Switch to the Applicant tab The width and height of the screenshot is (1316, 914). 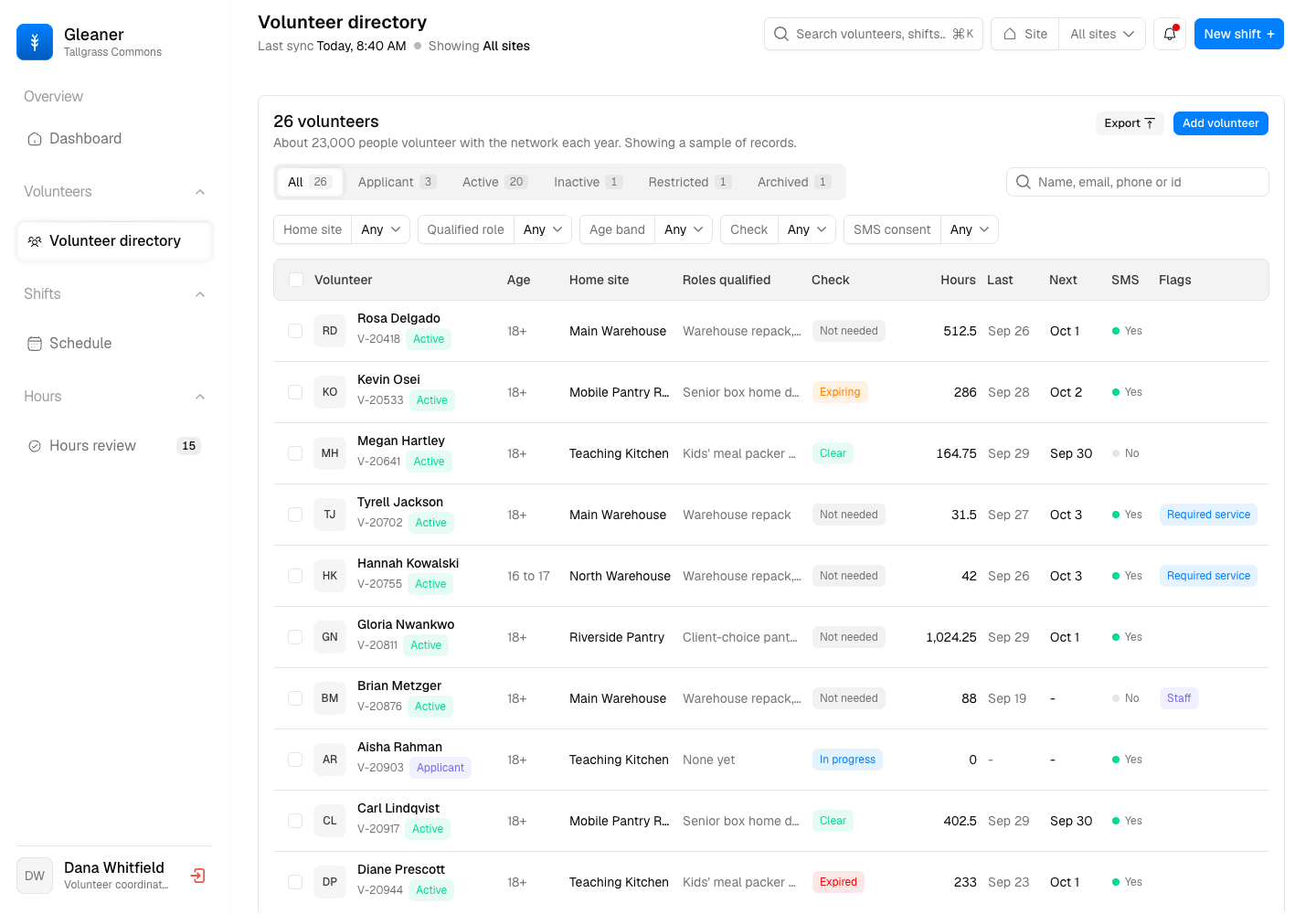tap(397, 182)
